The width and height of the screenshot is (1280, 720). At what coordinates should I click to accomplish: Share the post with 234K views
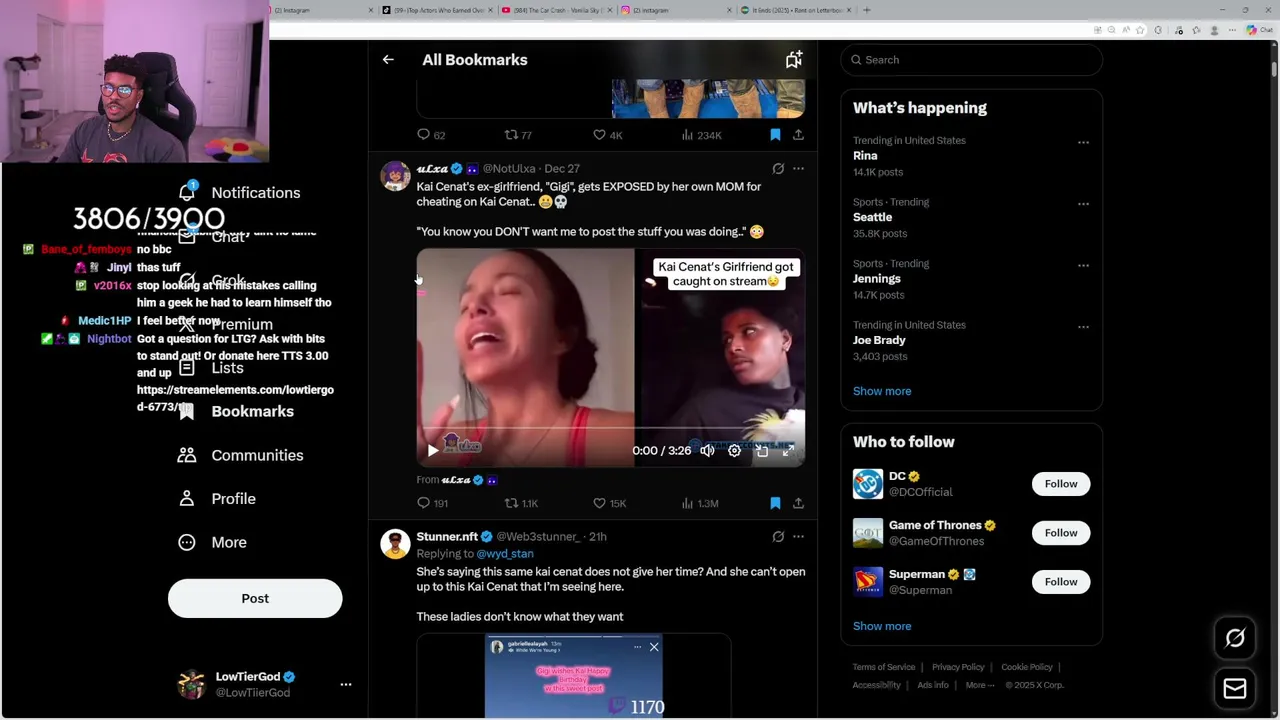(x=798, y=135)
